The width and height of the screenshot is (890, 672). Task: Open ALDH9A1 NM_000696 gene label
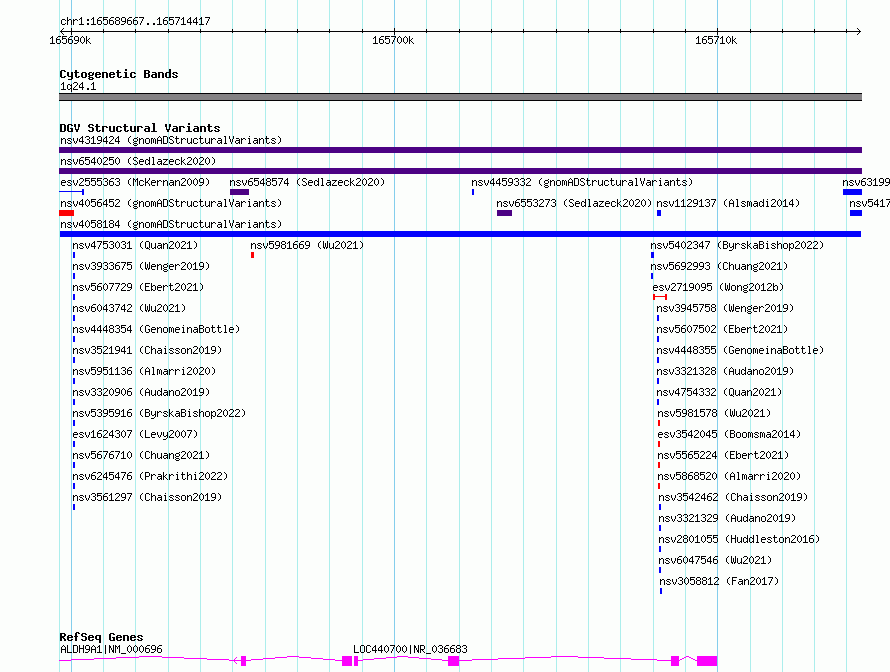(111, 649)
